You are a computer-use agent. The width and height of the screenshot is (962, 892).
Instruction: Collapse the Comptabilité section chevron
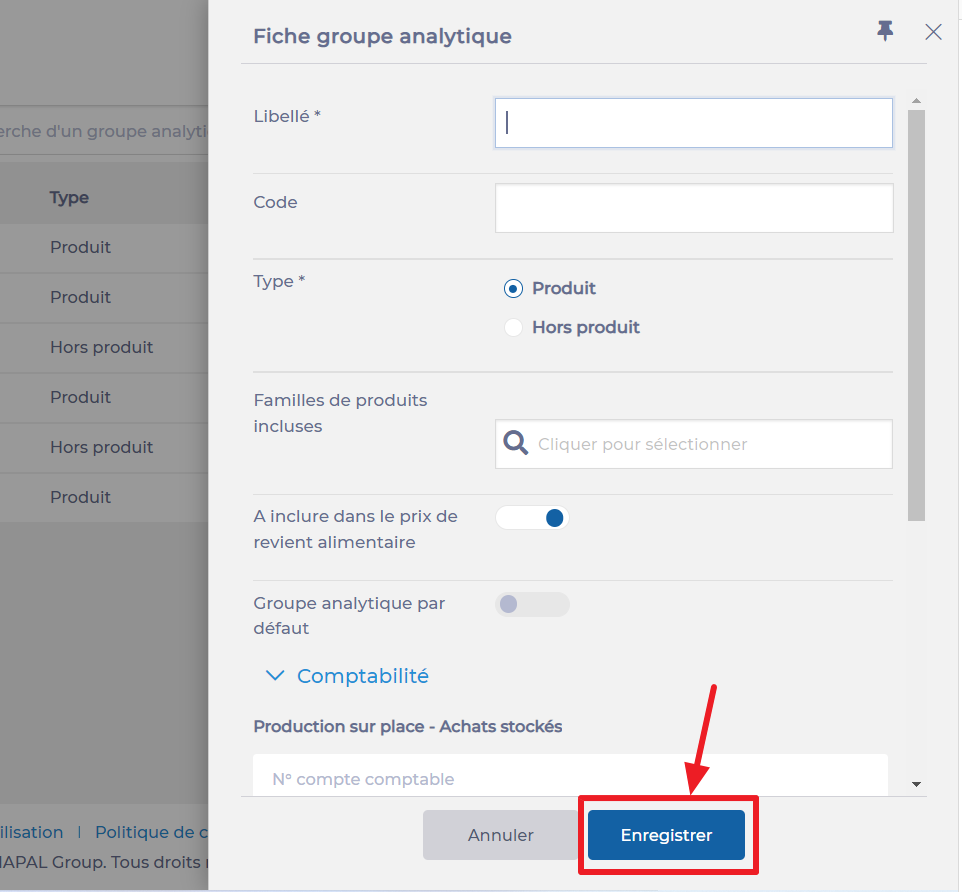click(274, 676)
